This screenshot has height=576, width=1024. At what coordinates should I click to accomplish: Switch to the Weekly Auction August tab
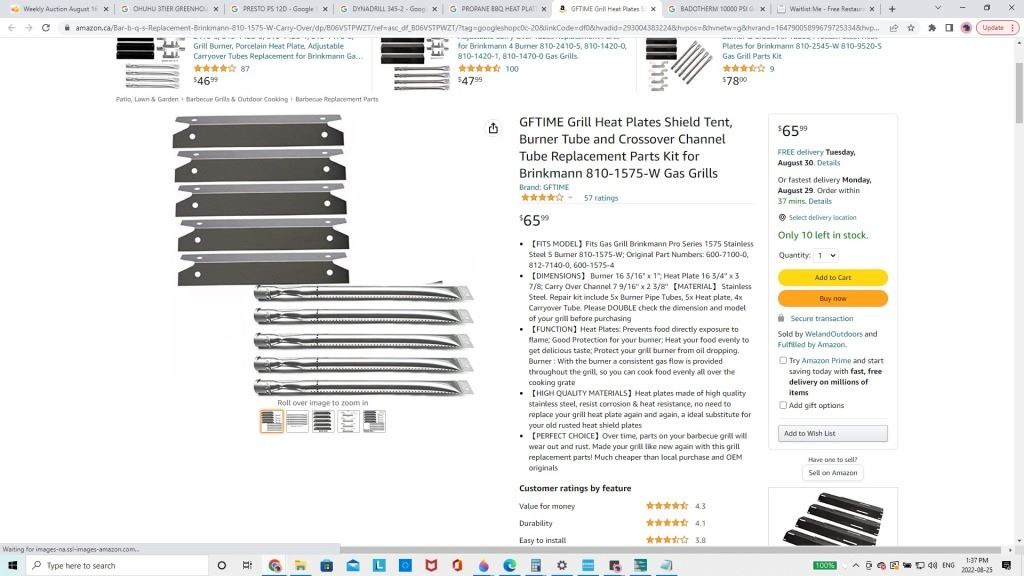(x=59, y=9)
